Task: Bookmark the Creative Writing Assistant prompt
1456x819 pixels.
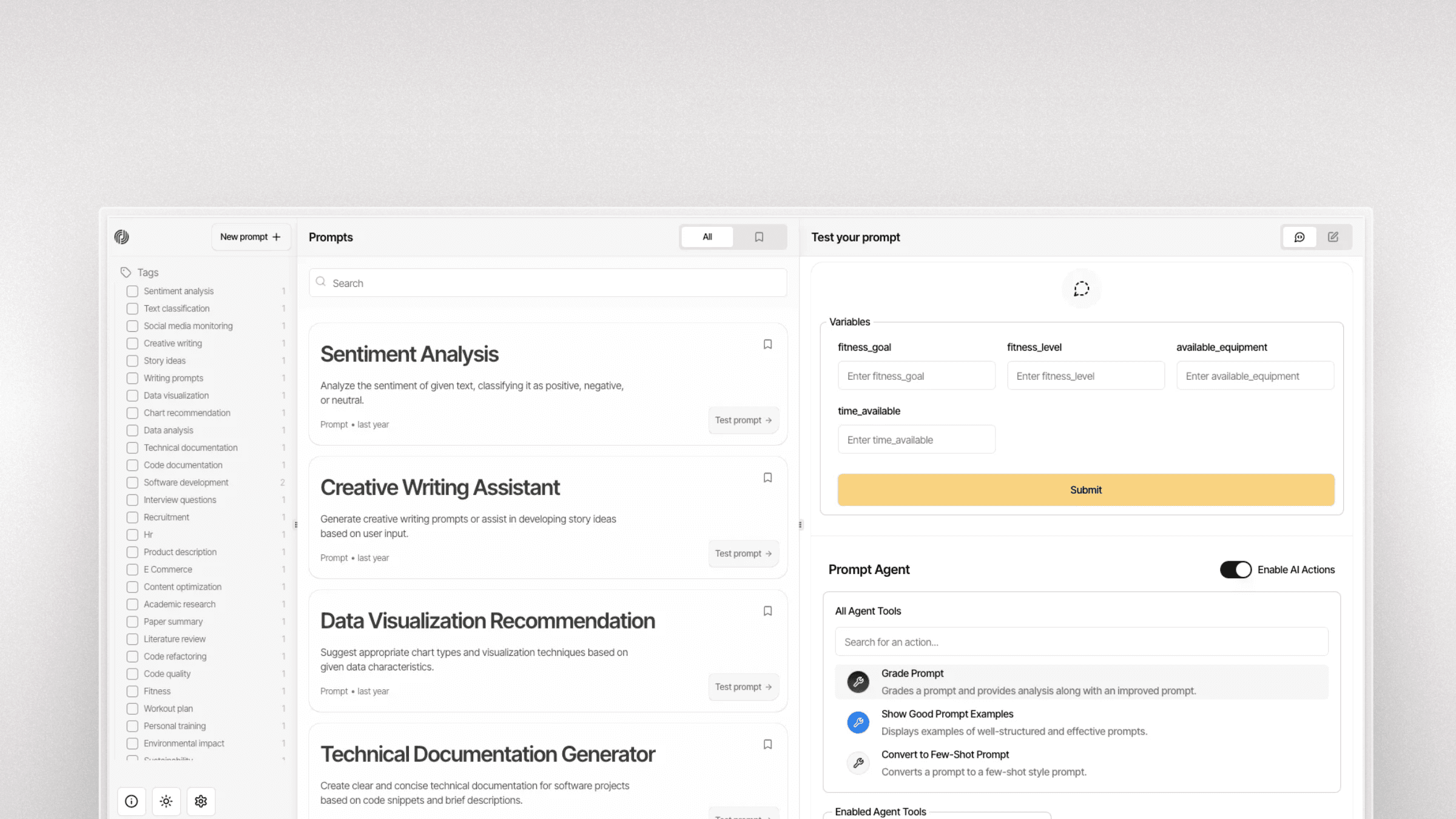Action: (x=767, y=477)
